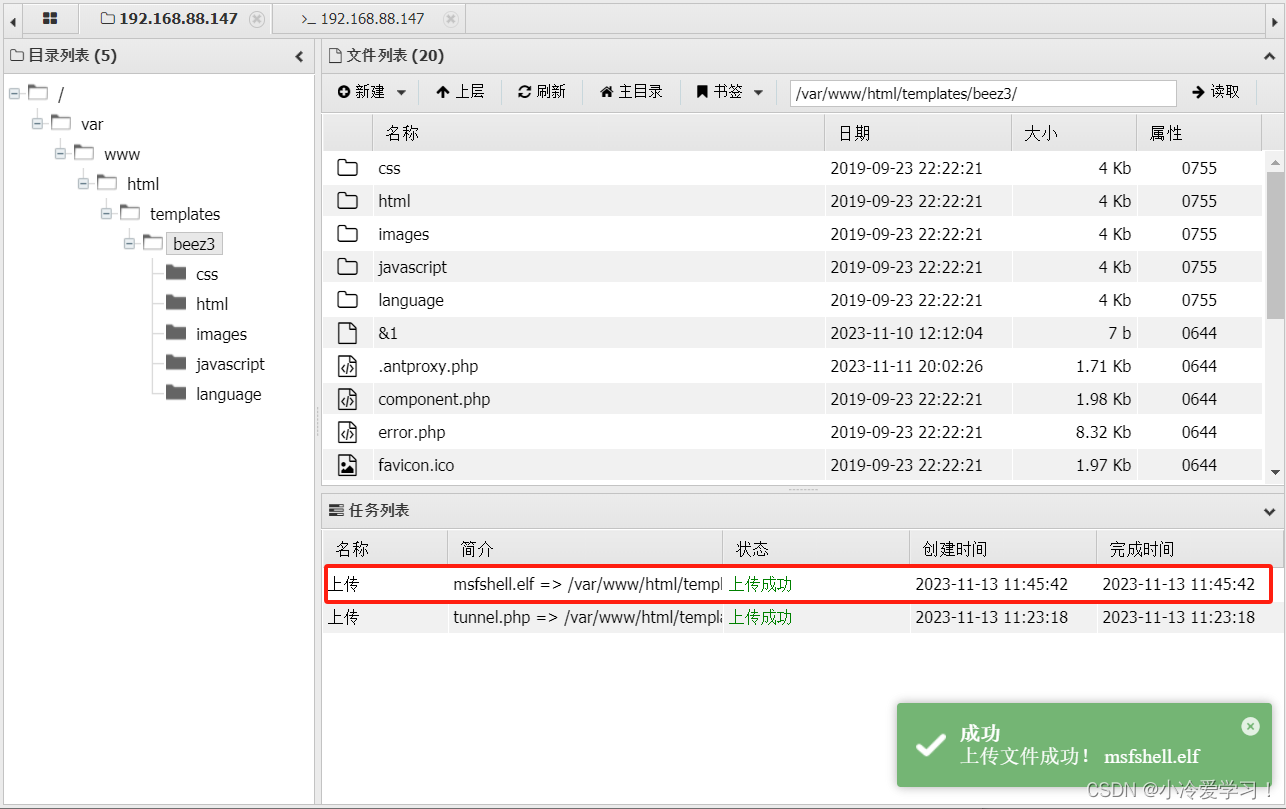Collapse the root / tree node
1286x809 pixels.
coord(14,93)
